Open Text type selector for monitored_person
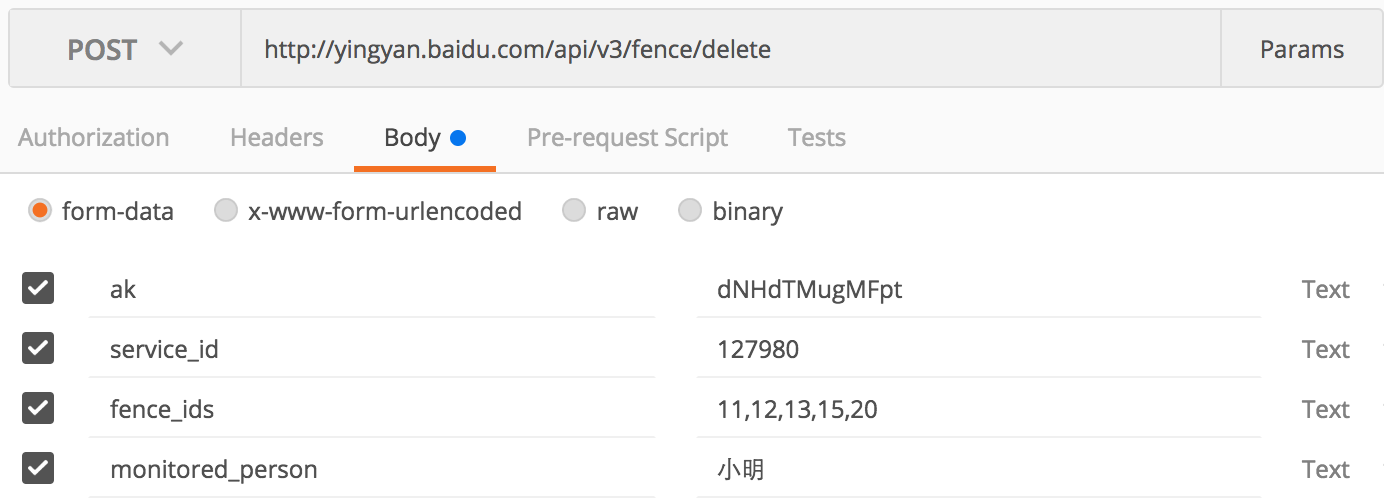Image resolution: width=1384 pixels, height=498 pixels. click(1325, 470)
